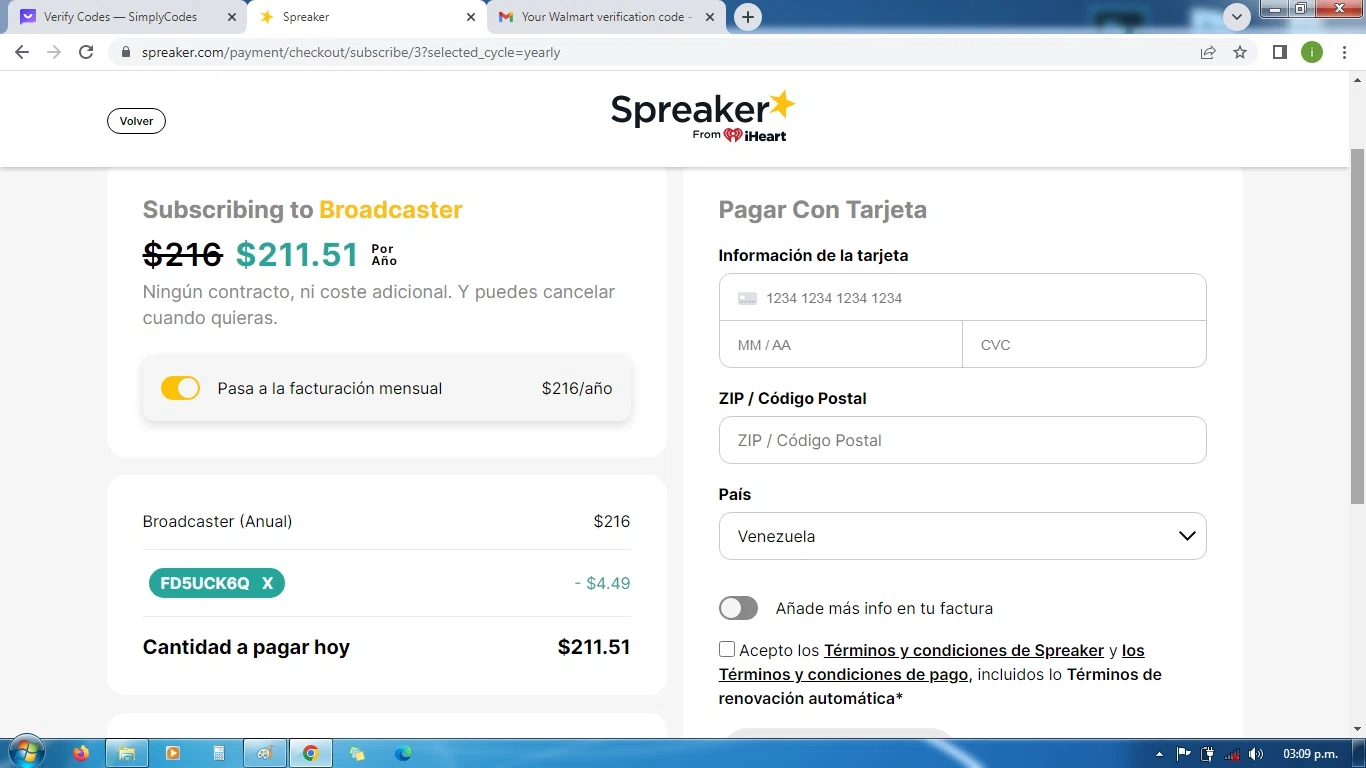1366x768 pixels.
Task: Reload the Spreaker checkout page
Action: (x=86, y=52)
